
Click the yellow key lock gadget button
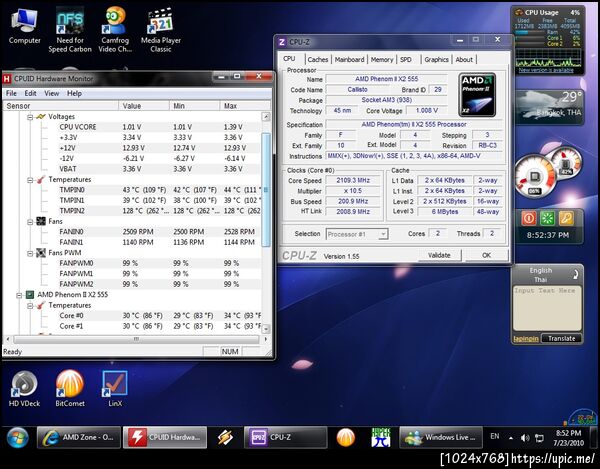(566, 218)
